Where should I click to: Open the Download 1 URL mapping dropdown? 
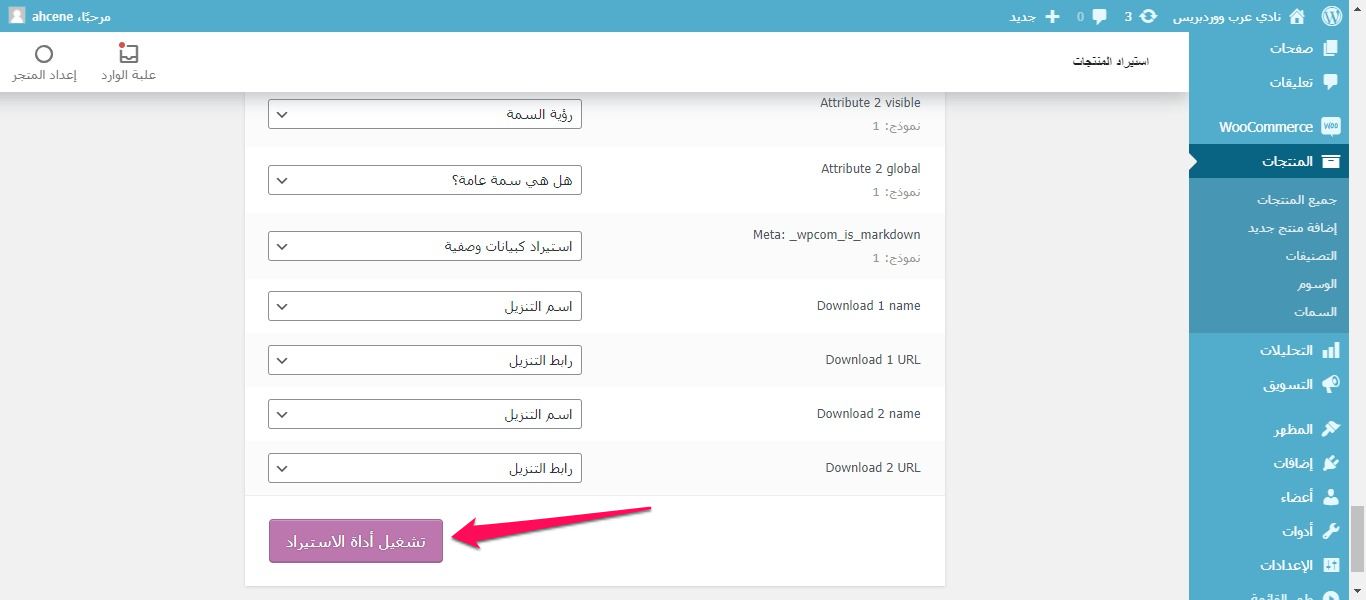(x=425, y=360)
